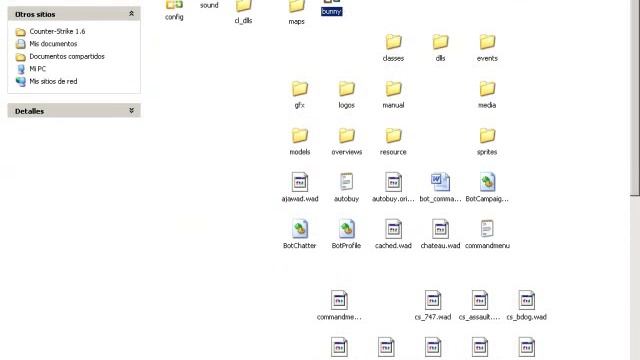The height and width of the screenshot is (360, 640).
Task: Click the vertical scrollbar thumb
Action: (635, 98)
